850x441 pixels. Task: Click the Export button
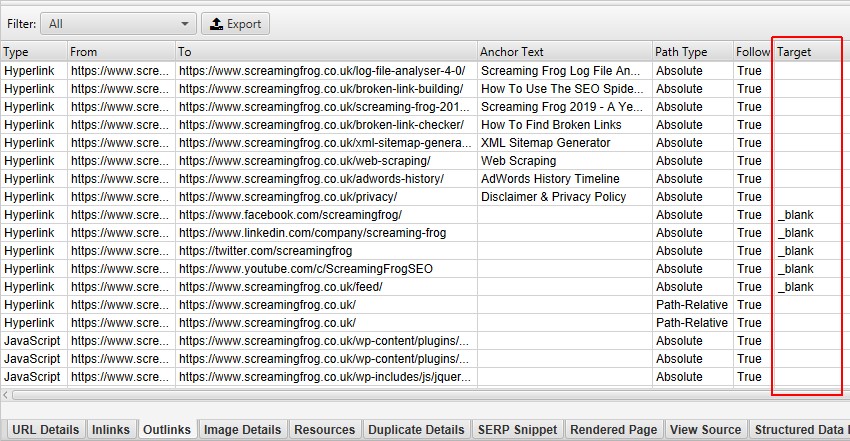(x=235, y=24)
